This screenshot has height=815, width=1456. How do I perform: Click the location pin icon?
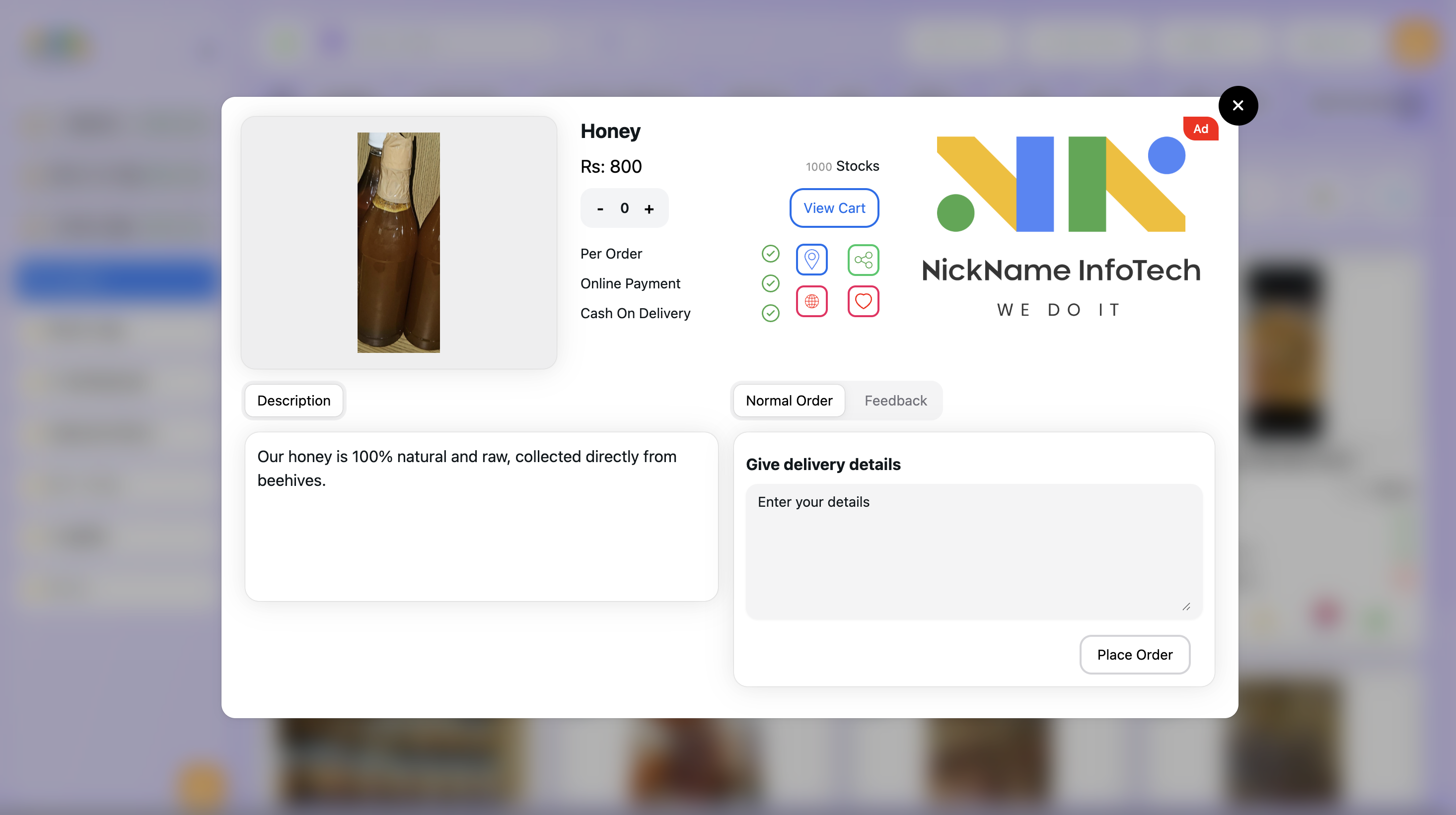click(811, 260)
